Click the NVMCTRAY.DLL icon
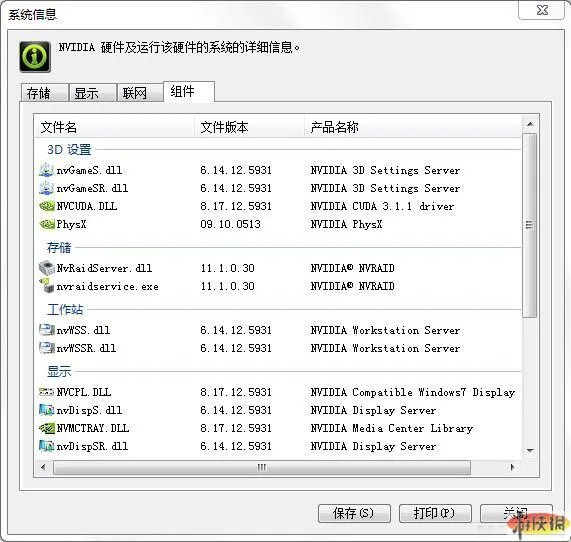The width and height of the screenshot is (571, 542). (x=47, y=428)
